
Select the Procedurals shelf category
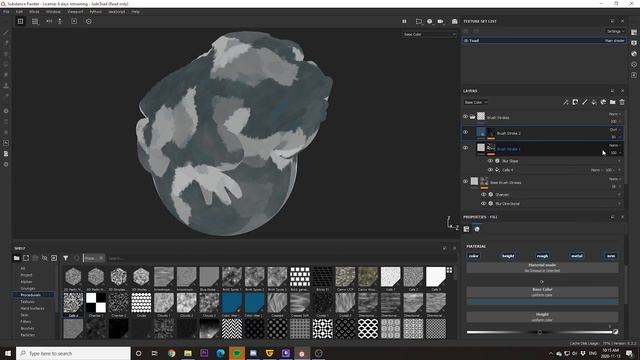point(34,295)
